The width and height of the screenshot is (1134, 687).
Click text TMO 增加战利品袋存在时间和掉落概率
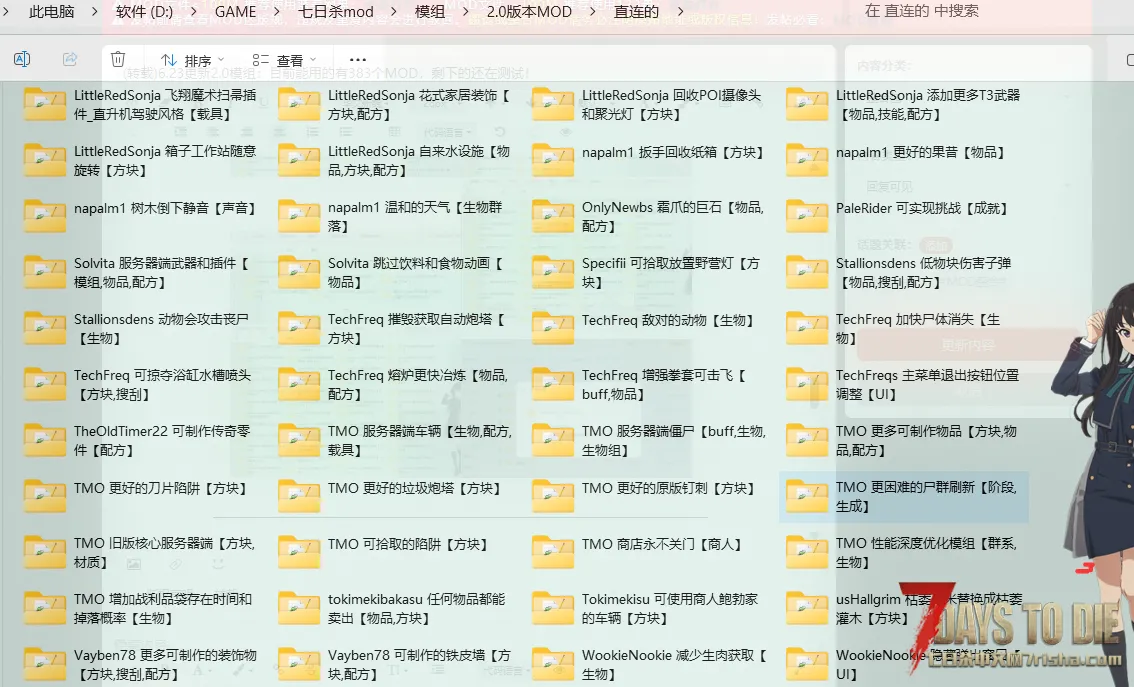tap(163, 609)
